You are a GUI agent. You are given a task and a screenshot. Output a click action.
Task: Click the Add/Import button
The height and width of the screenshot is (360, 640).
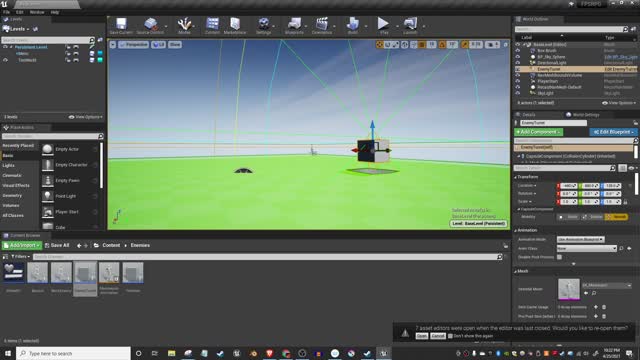click(x=22, y=245)
